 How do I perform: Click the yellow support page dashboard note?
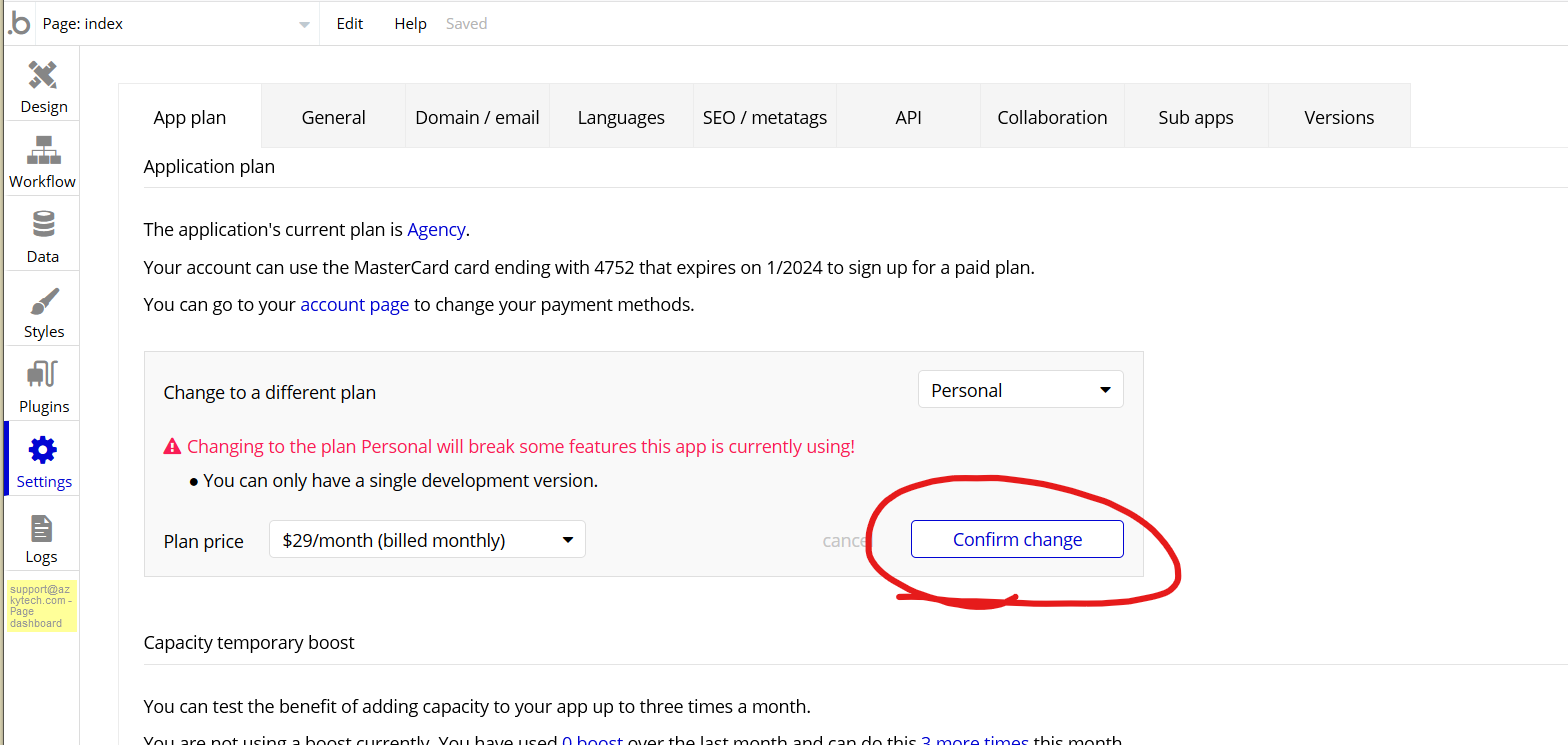[x=42, y=606]
